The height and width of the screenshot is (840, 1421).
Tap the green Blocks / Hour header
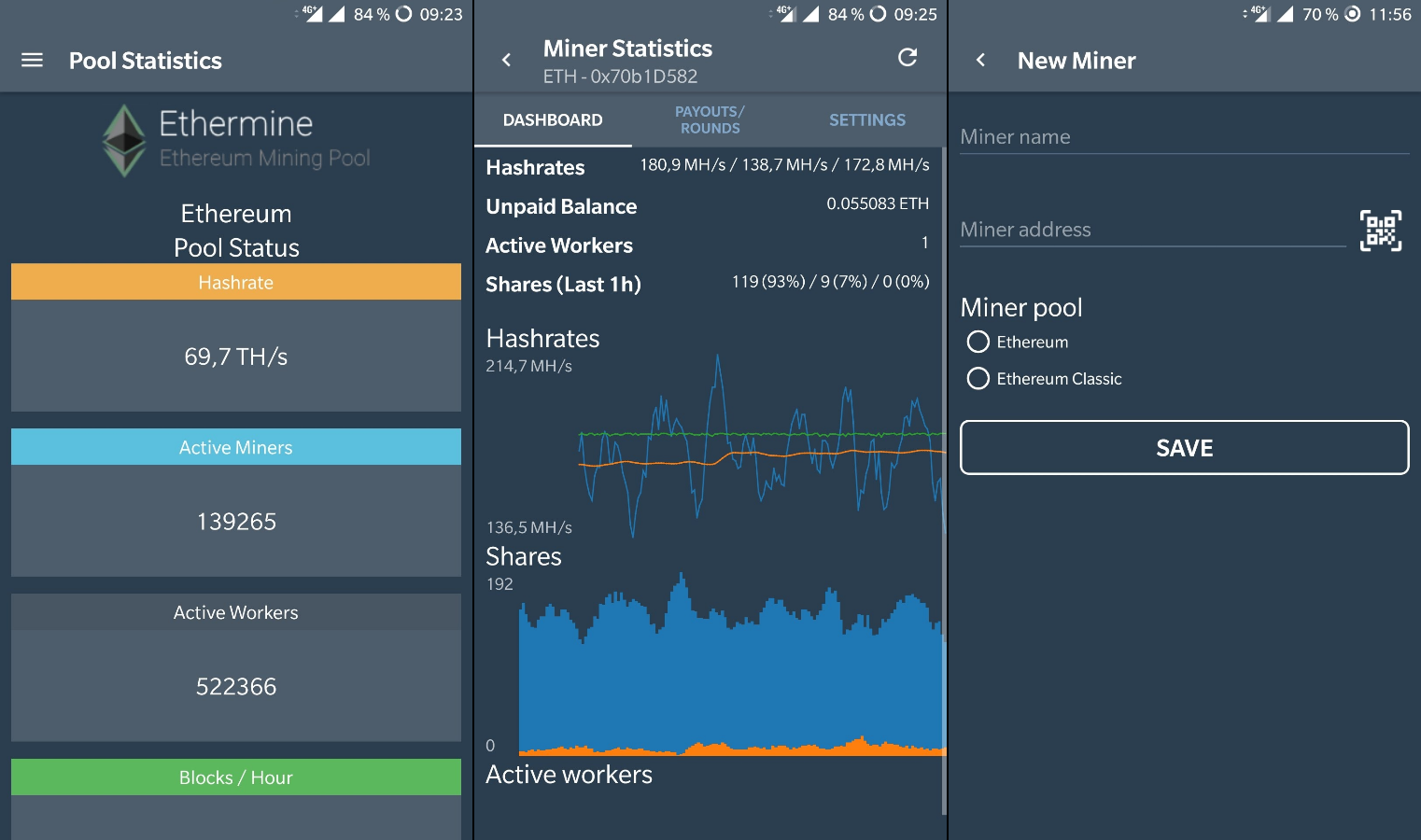236,777
